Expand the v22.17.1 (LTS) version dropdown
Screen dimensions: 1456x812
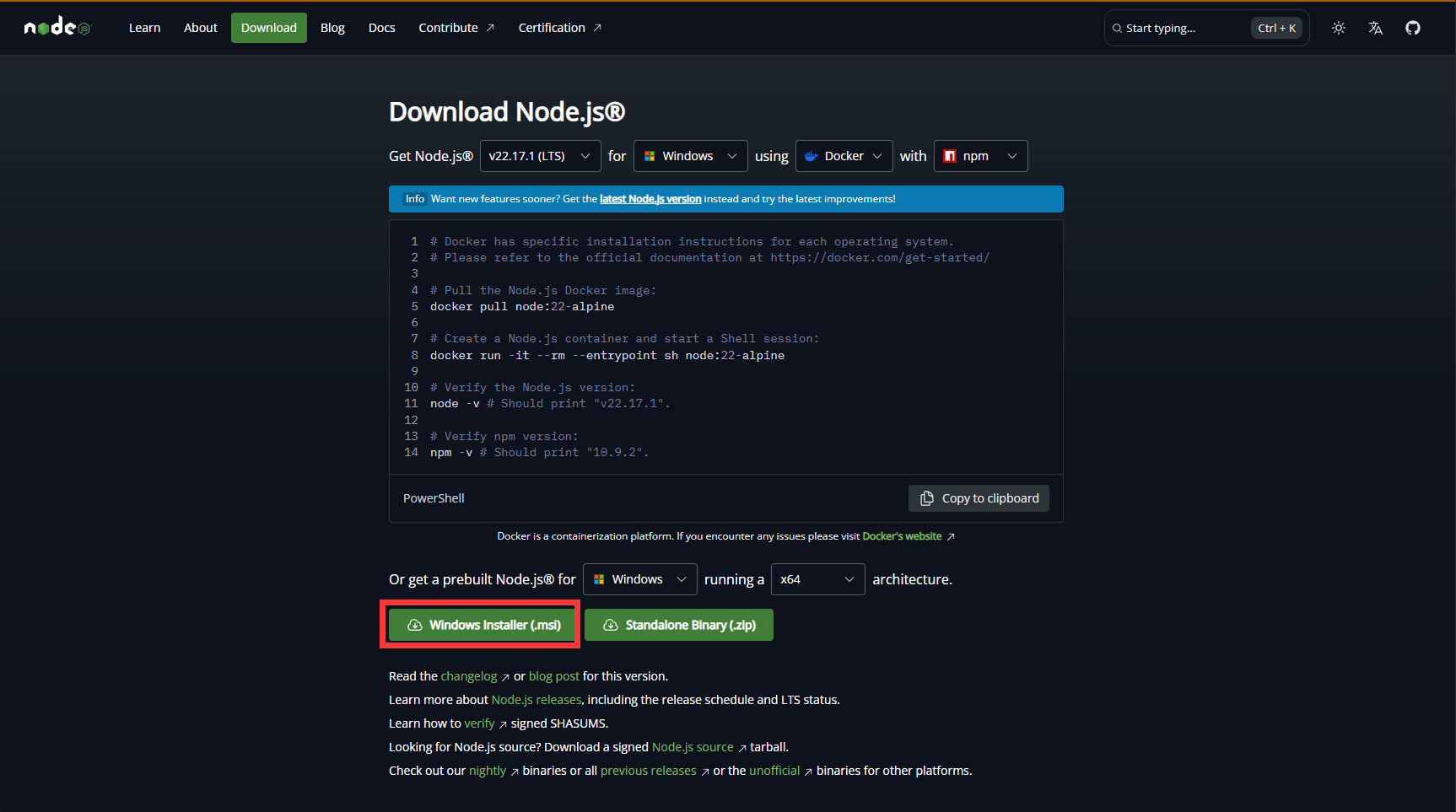point(540,156)
